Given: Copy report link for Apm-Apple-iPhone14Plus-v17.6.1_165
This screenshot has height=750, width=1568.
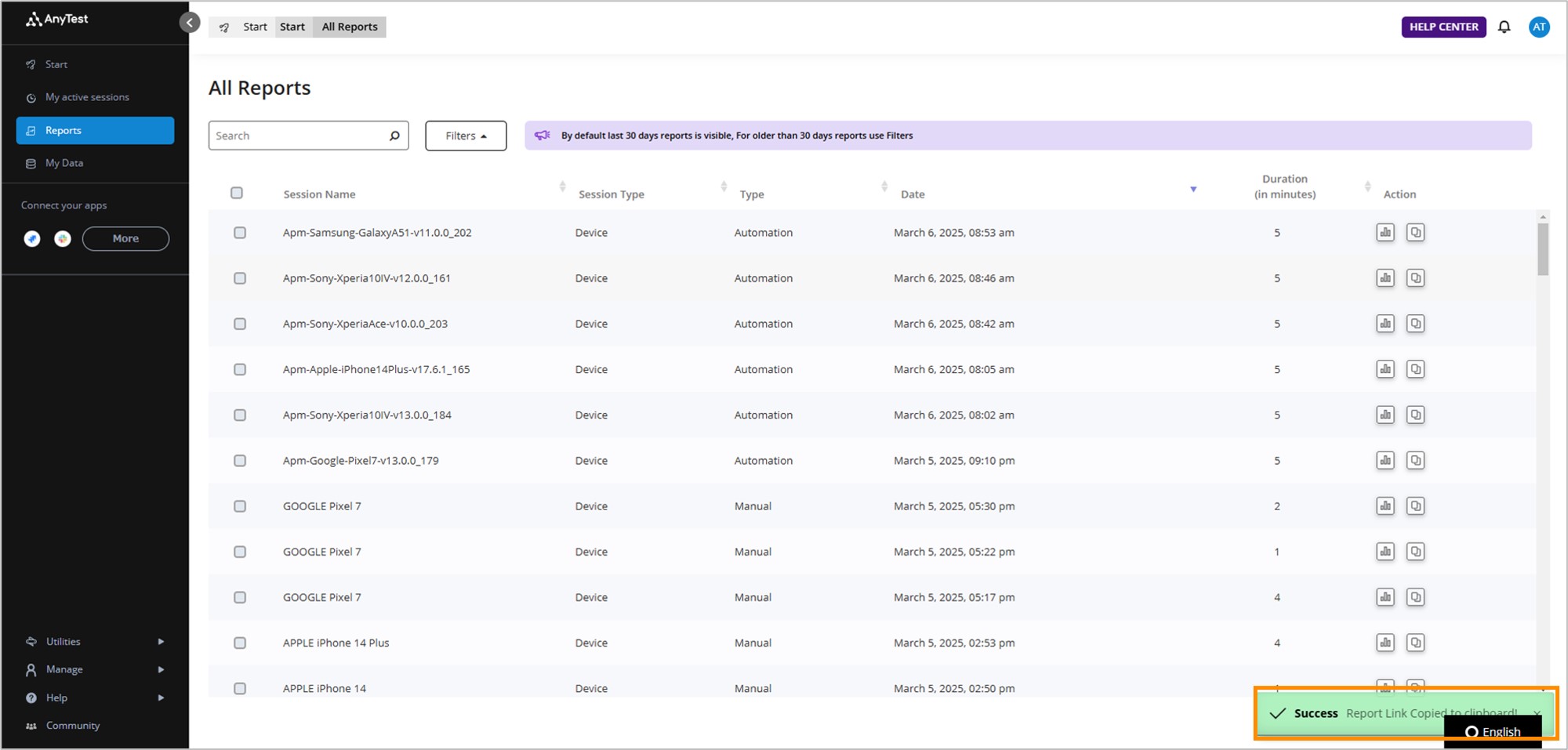Looking at the screenshot, I should click(1415, 369).
